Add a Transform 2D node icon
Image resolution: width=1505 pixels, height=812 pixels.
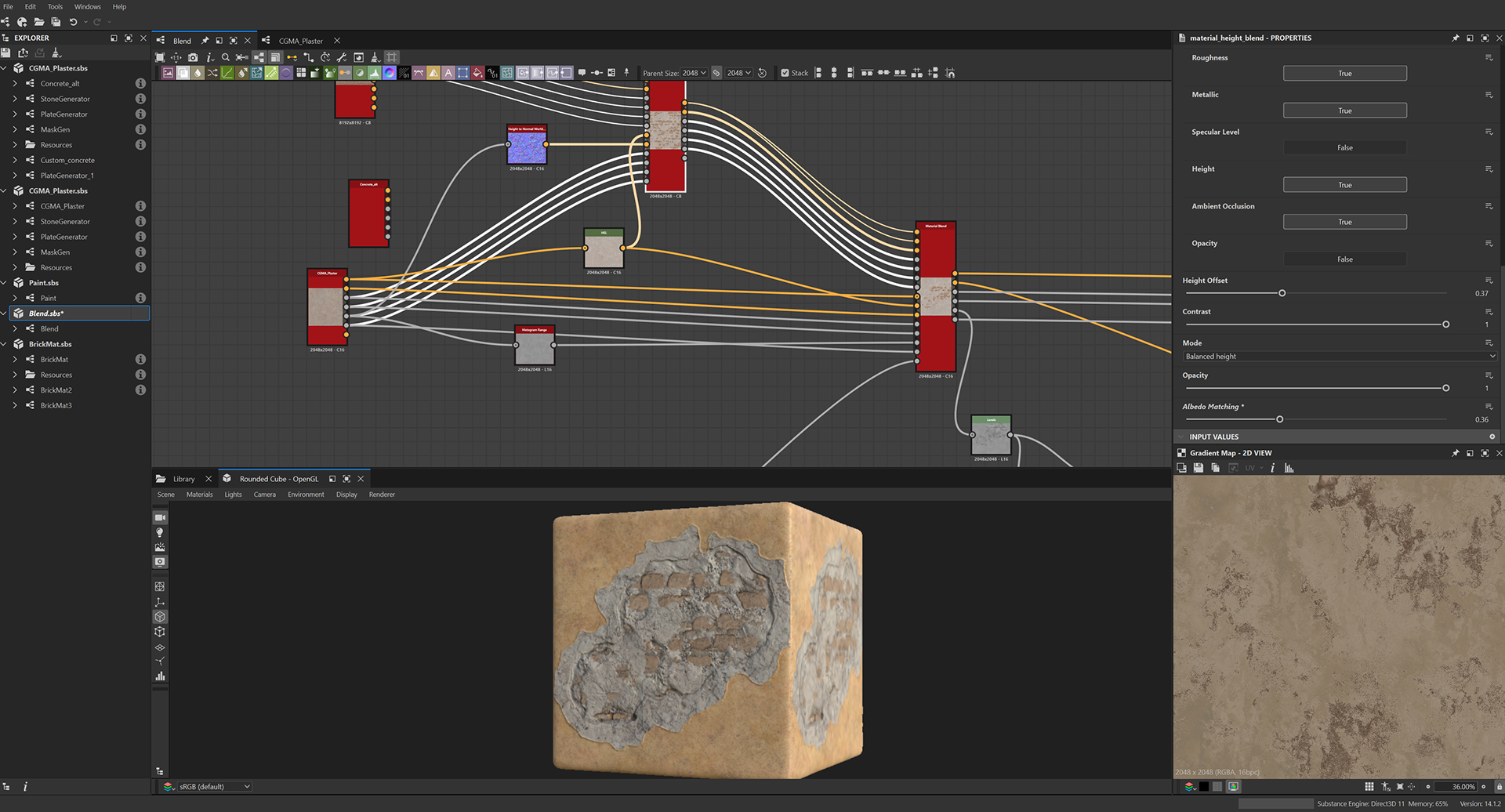pyautogui.click(x=463, y=73)
